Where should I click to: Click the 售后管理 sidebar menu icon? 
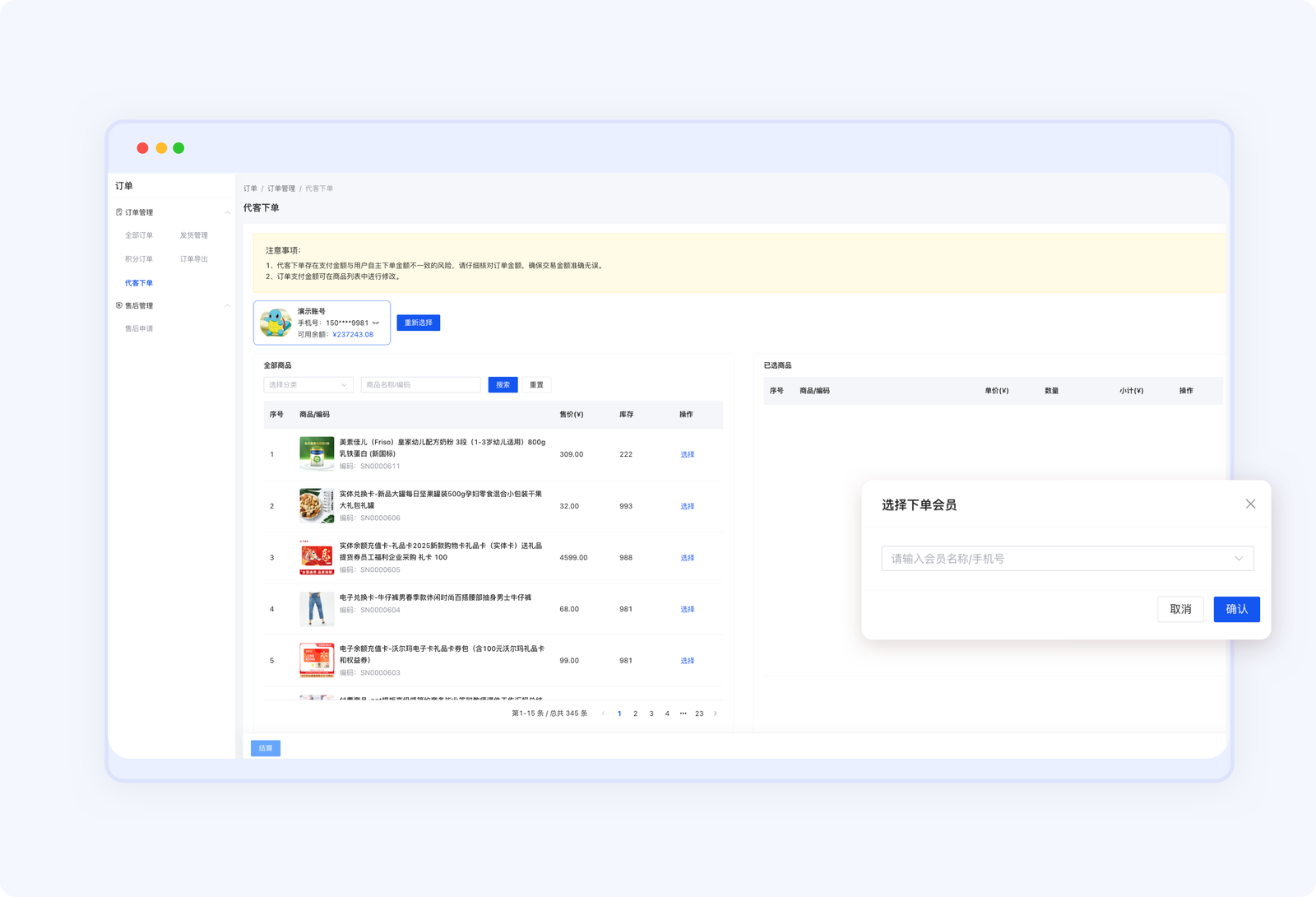click(x=119, y=305)
